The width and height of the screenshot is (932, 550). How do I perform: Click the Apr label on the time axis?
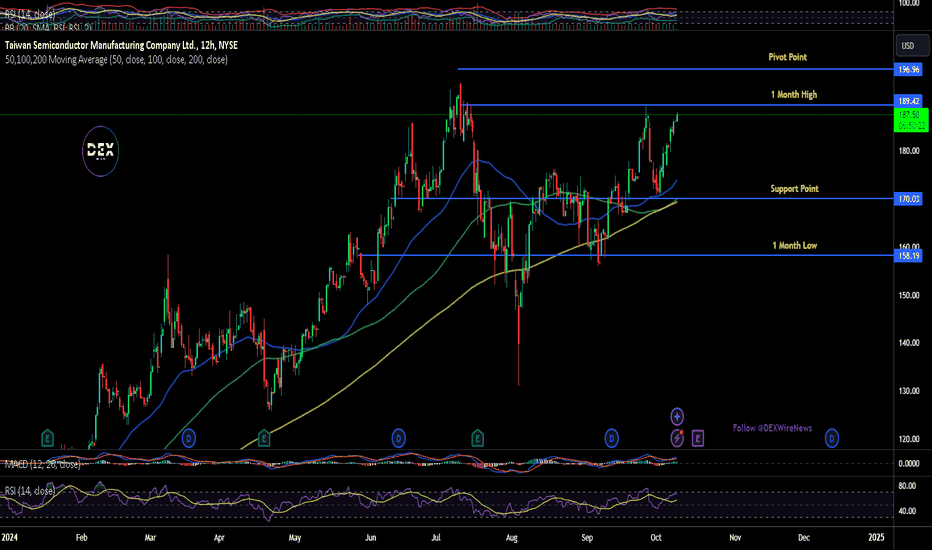[219, 538]
